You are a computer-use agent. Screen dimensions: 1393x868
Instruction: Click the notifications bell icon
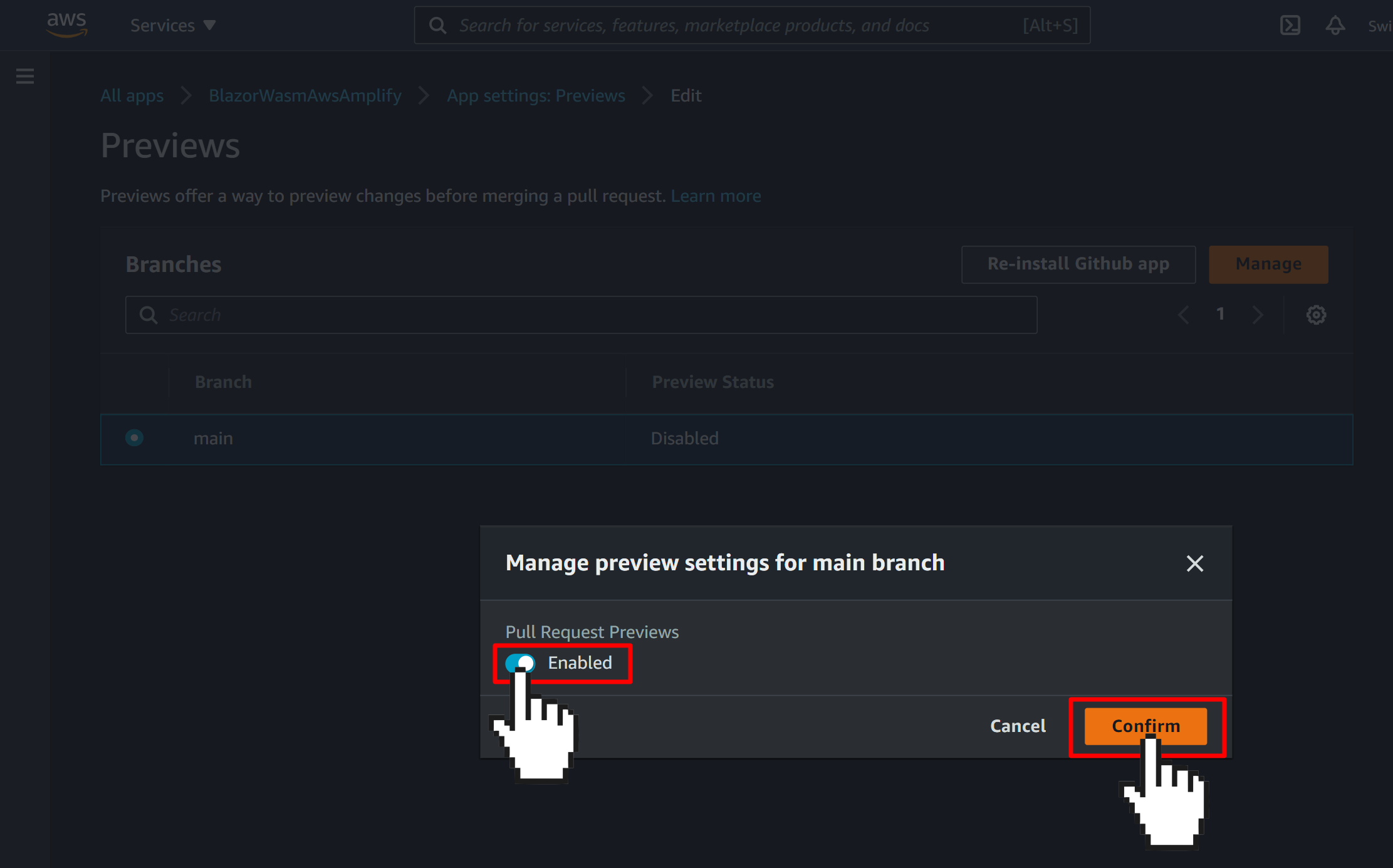click(1335, 25)
